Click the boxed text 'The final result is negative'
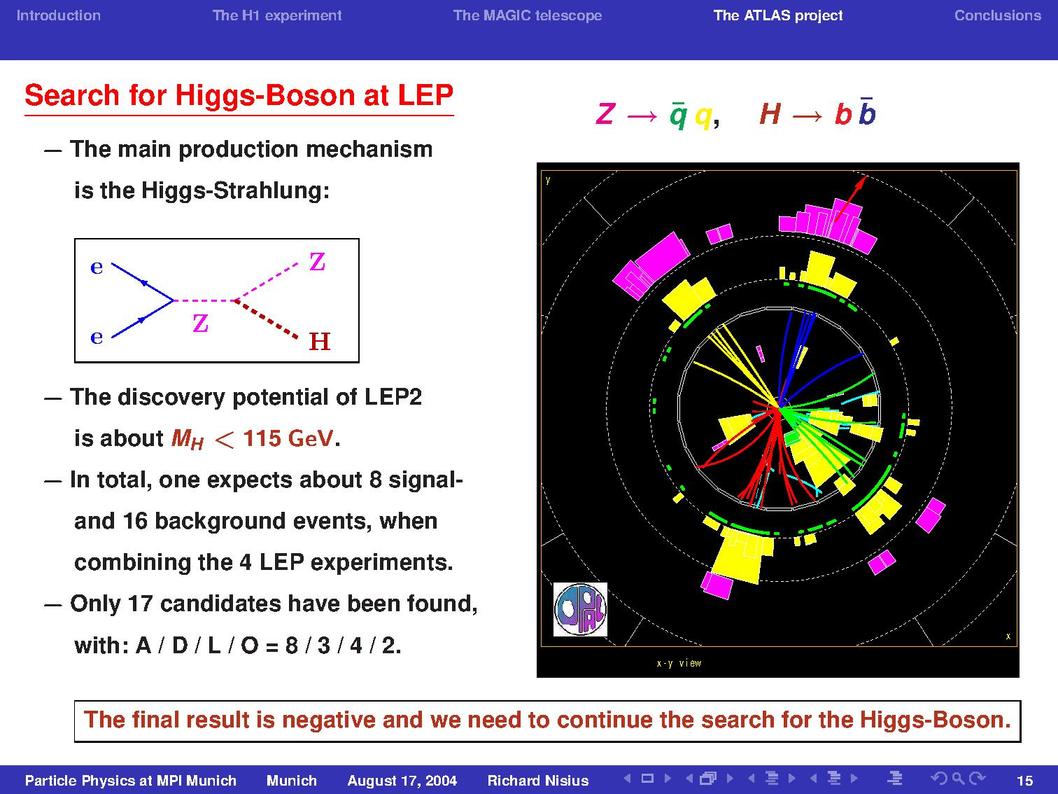Viewport: 1058px width, 794px height. [x=547, y=720]
